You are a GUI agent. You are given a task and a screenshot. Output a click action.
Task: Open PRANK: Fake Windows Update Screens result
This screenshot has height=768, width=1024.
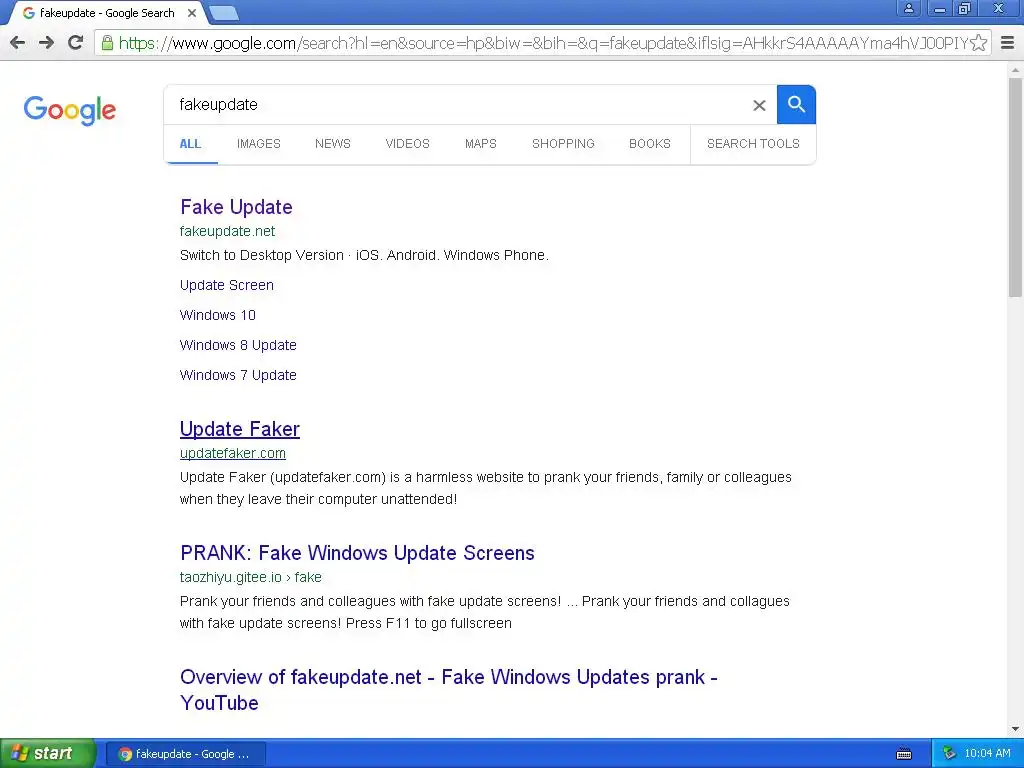(x=357, y=553)
